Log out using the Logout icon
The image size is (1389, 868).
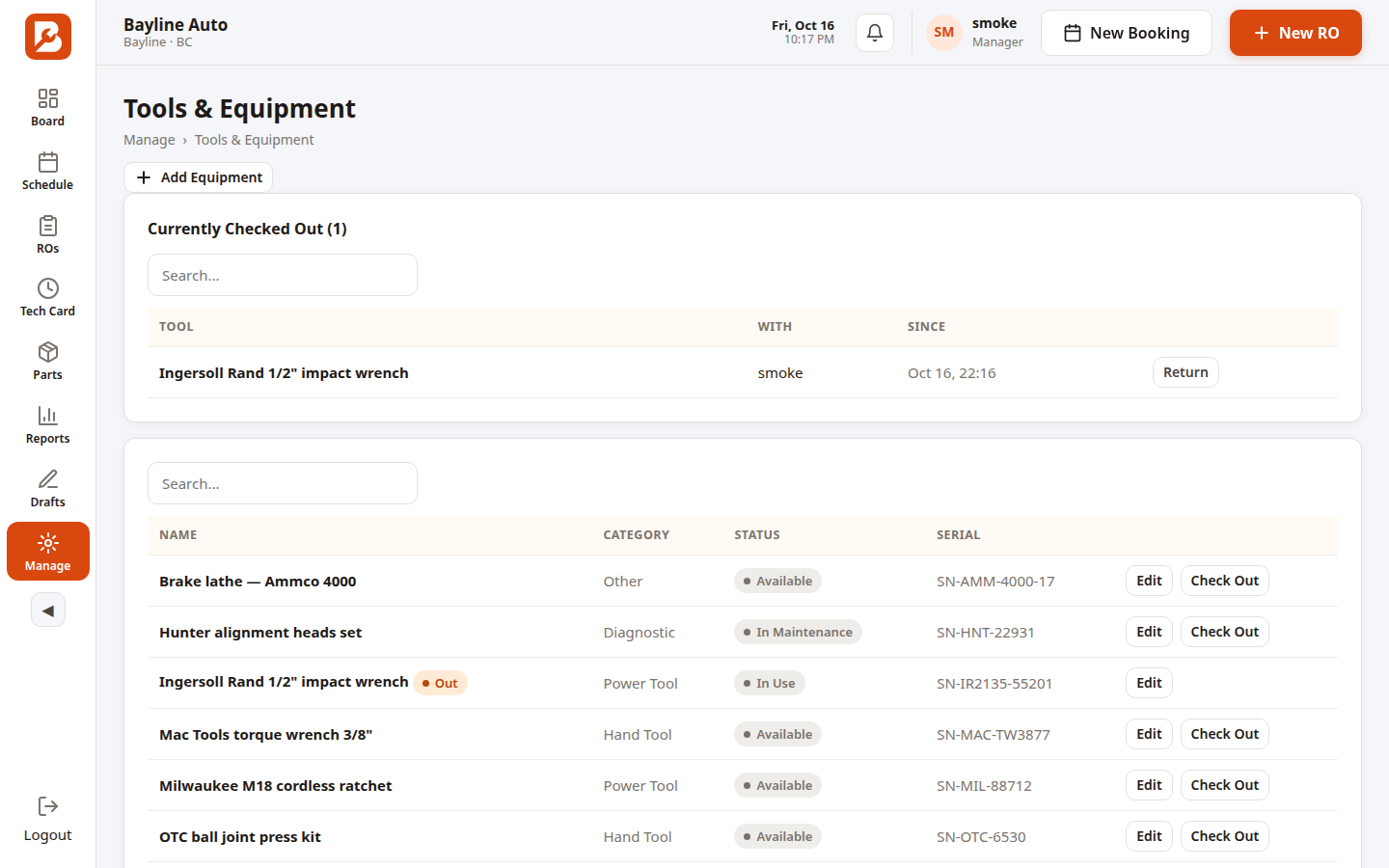(48, 820)
